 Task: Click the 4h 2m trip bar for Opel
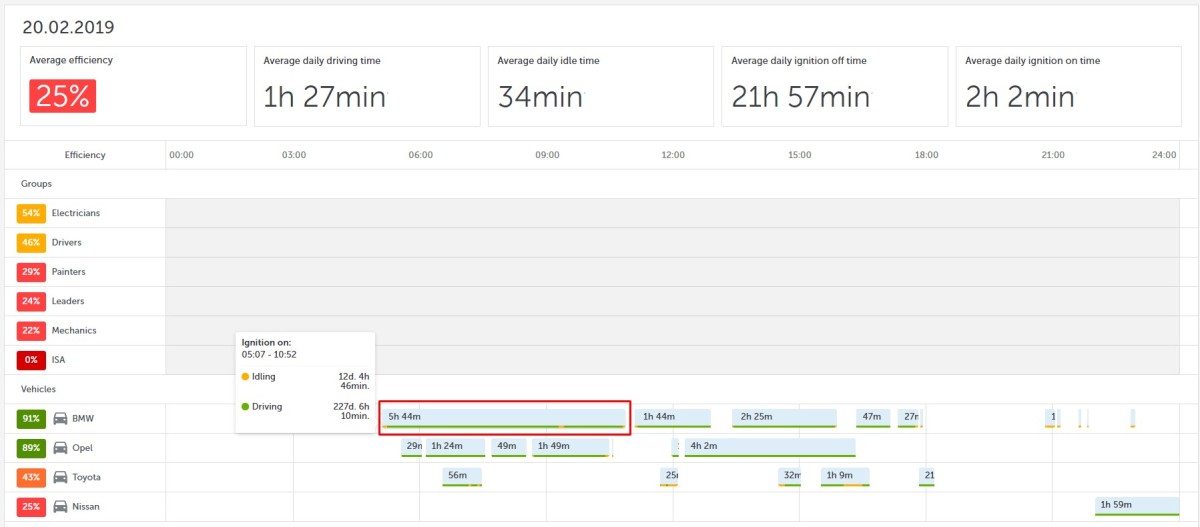tap(769, 447)
